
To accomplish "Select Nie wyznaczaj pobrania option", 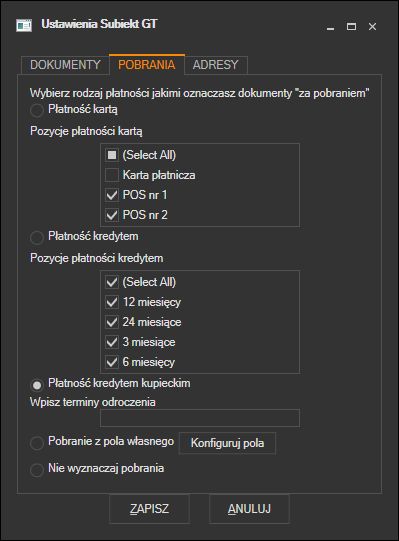I will (x=37, y=470).
